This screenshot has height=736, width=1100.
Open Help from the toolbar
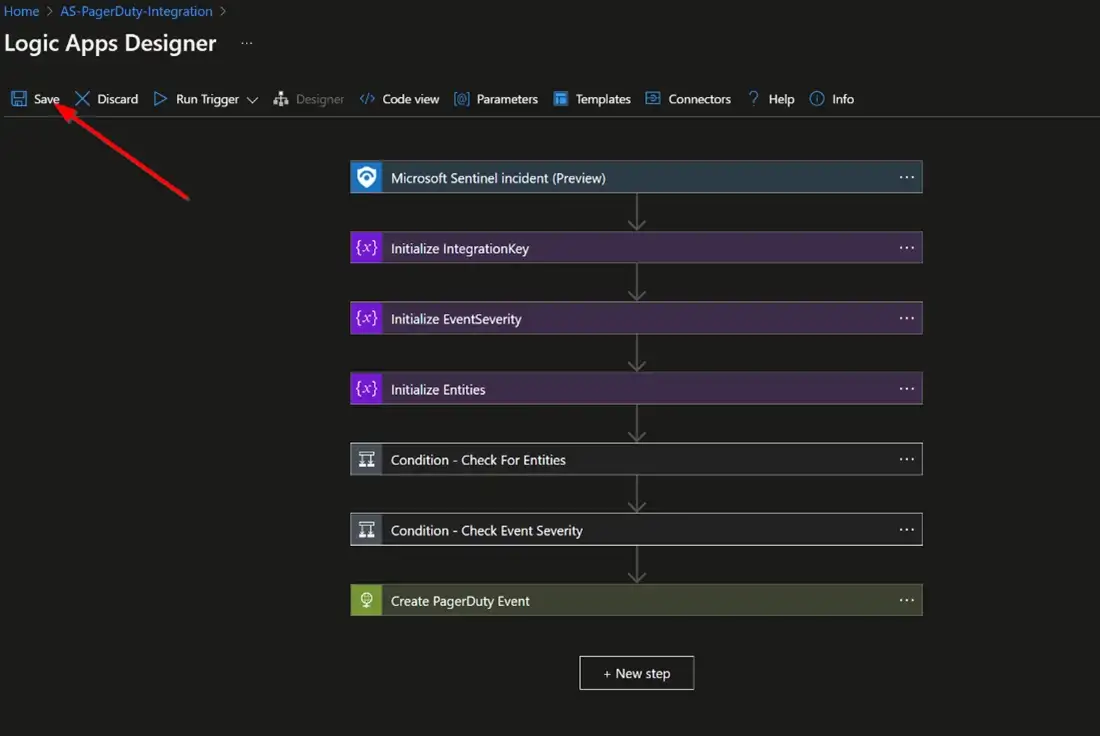pos(771,99)
